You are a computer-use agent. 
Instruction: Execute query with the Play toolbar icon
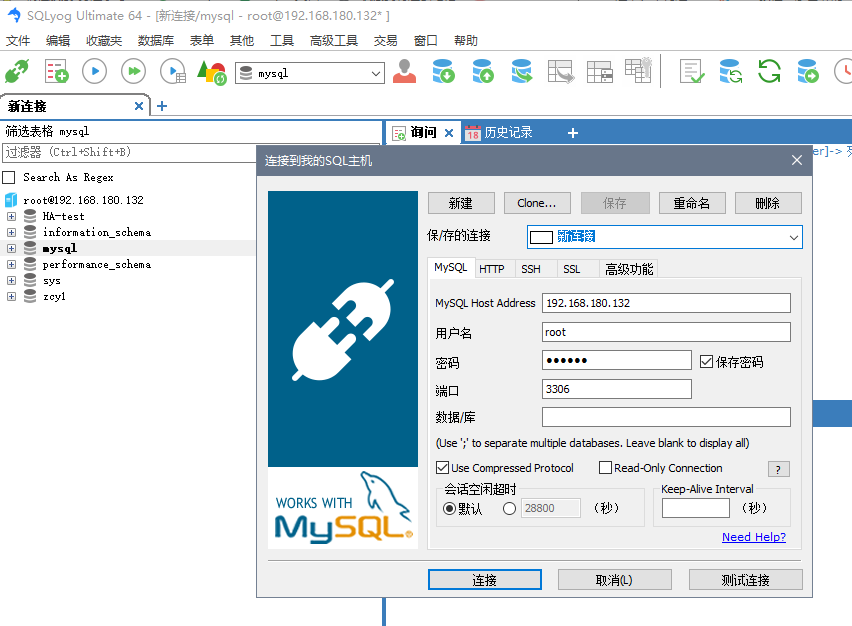93,71
